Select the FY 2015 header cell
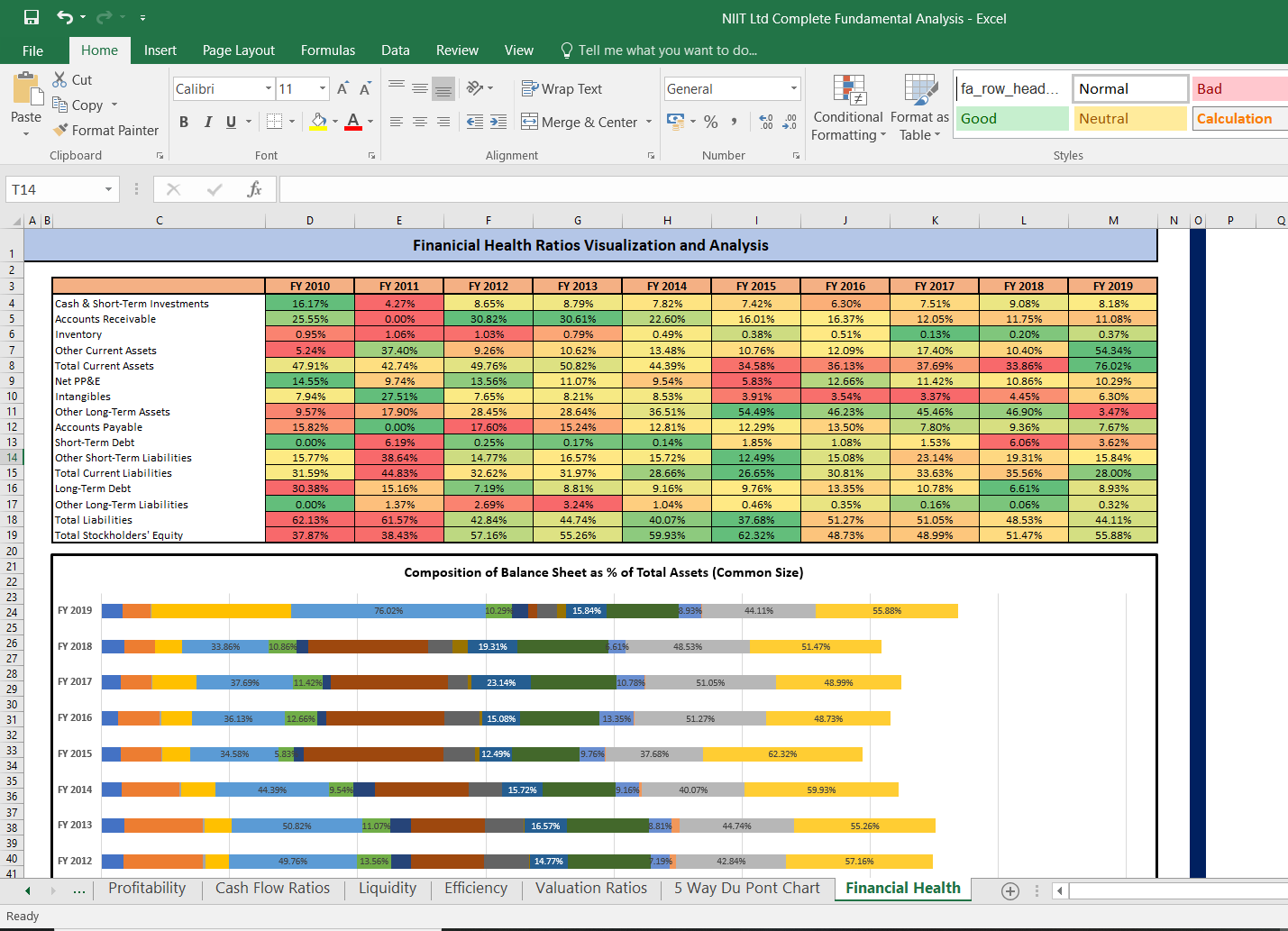 point(756,286)
